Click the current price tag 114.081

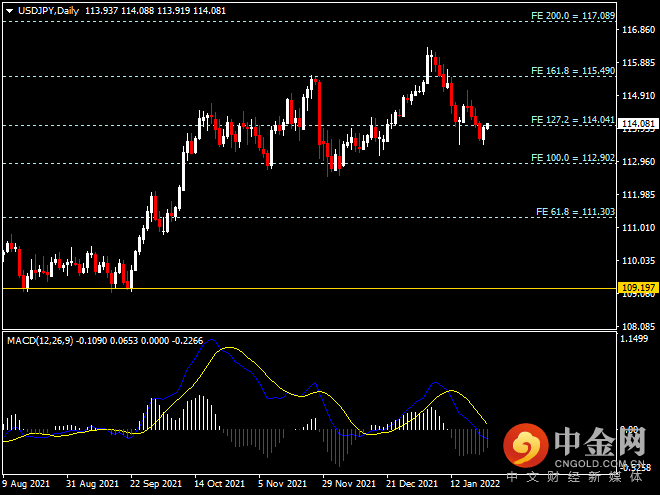(638, 123)
